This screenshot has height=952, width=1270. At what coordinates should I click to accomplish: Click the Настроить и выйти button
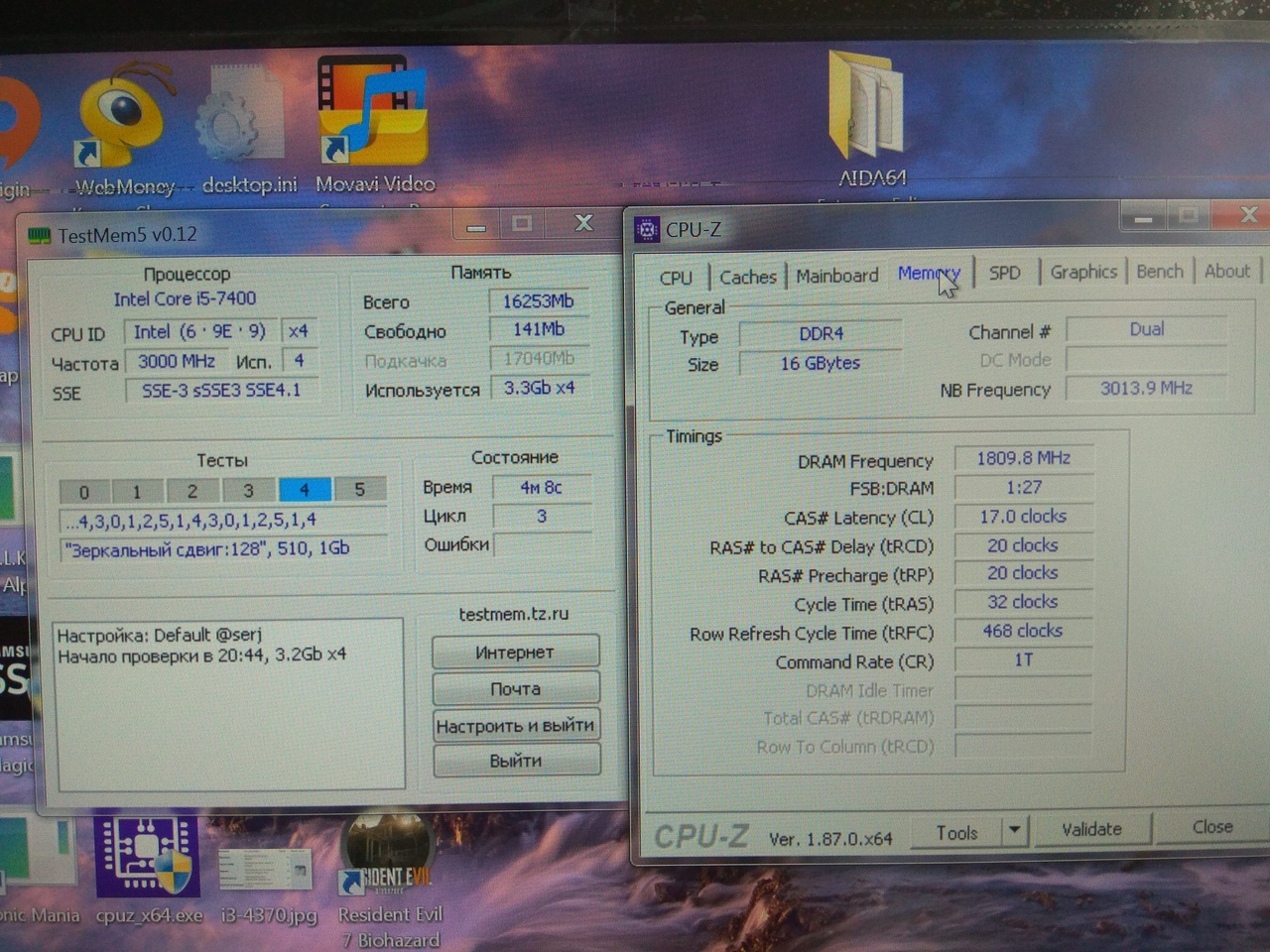click(515, 725)
